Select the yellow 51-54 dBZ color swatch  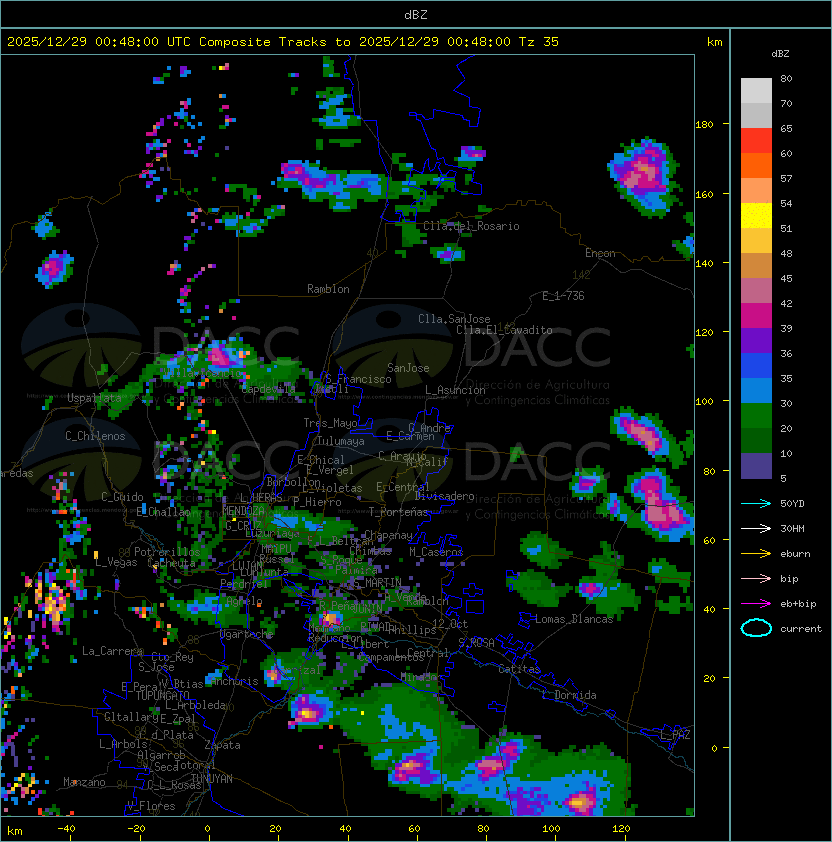756,216
